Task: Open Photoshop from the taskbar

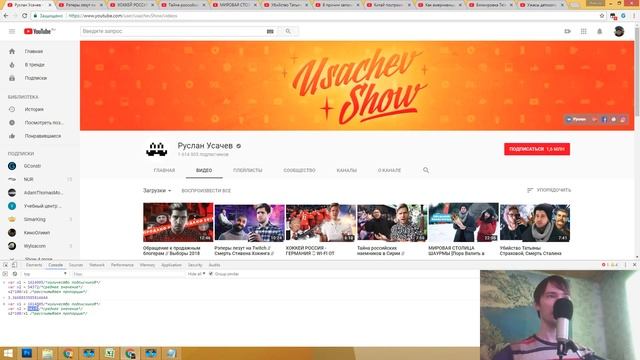Action: tap(27, 353)
